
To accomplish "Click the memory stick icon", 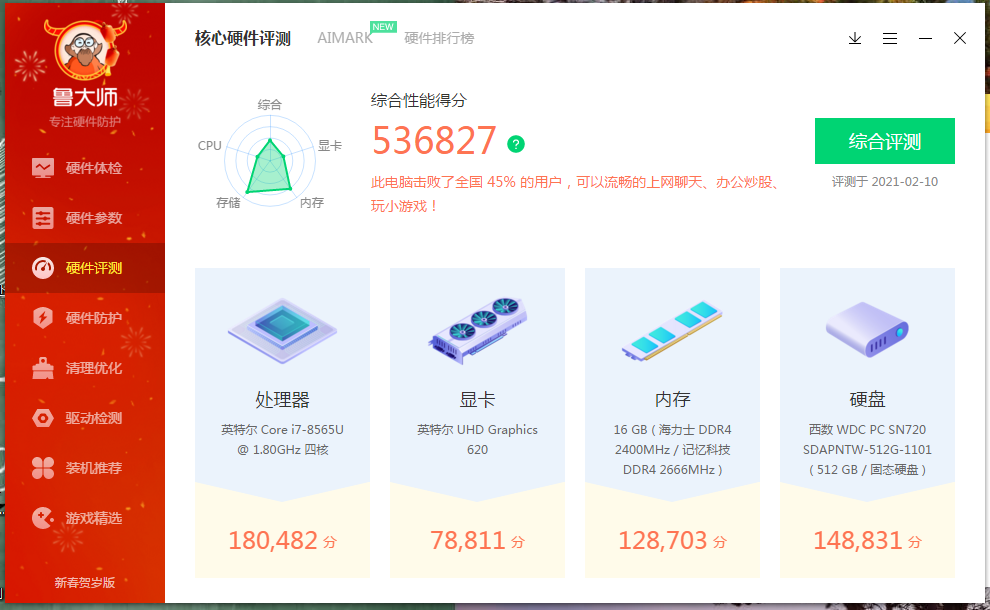I will pos(672,330).
